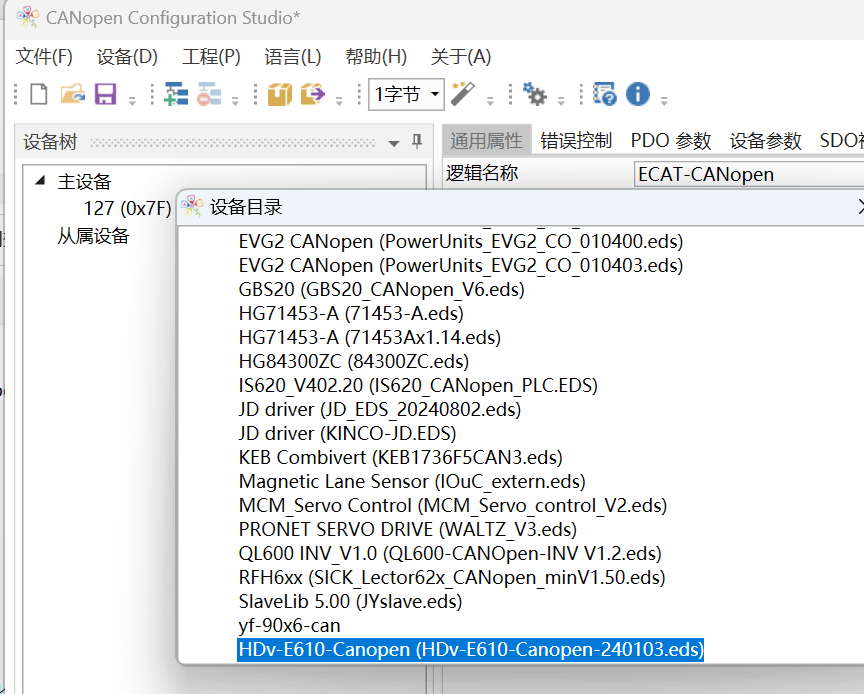Pin the 设备树 panel
Image resolution: width=864 pixels, height=694 pixels.
coord(417,142)
